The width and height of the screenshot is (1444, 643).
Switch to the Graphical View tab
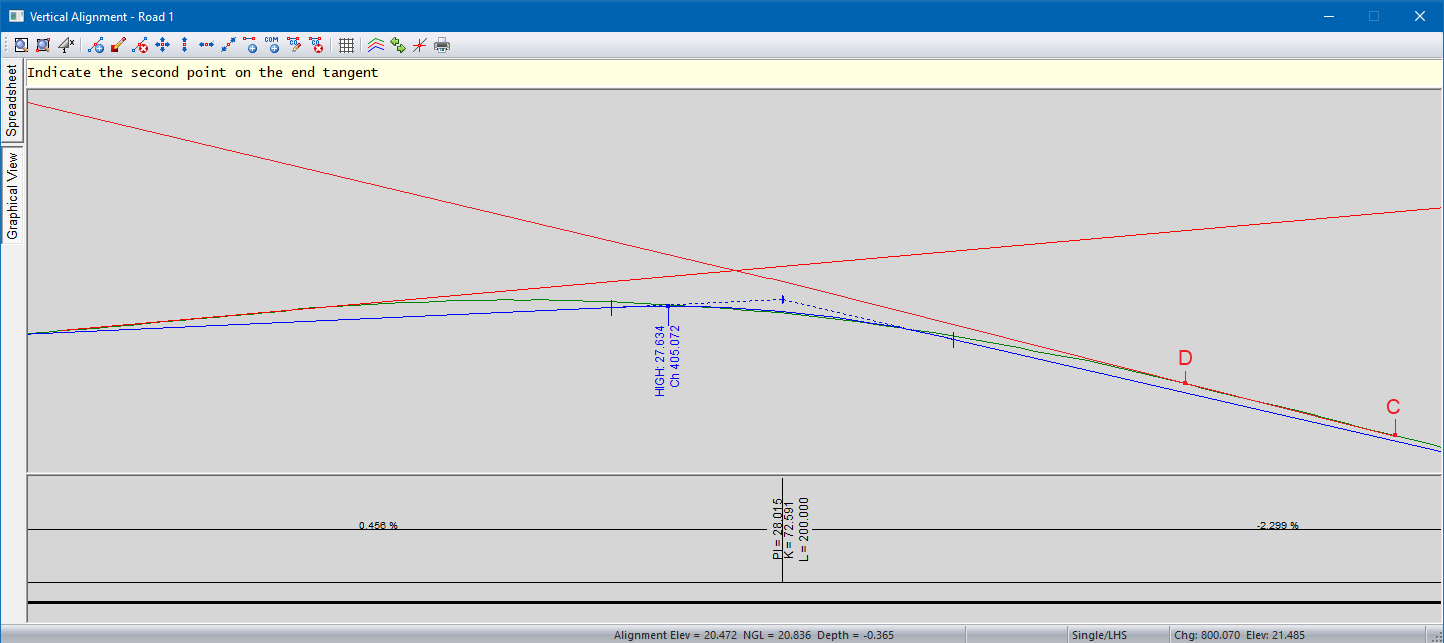click(12, 196)
